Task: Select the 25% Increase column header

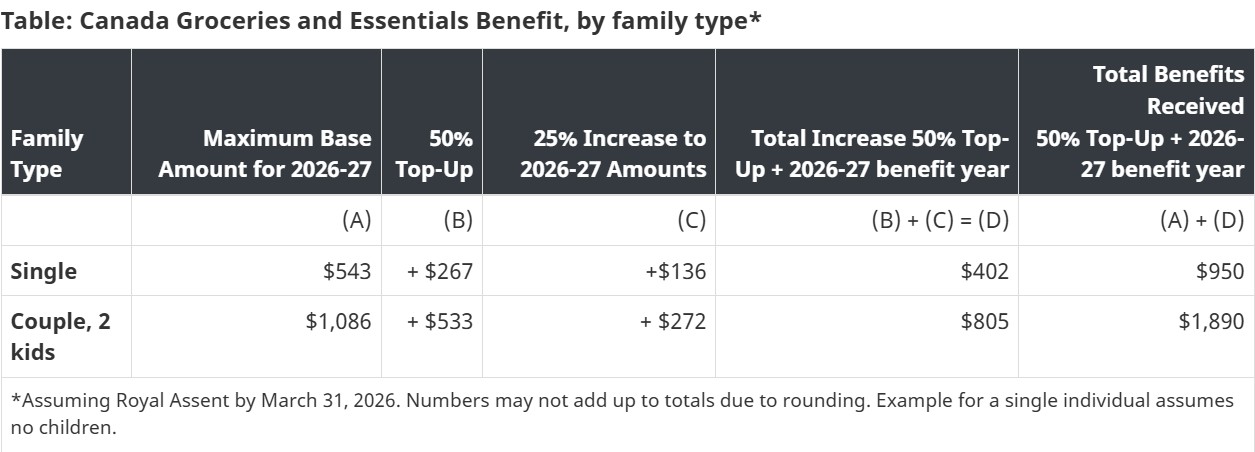Action: 613,153
